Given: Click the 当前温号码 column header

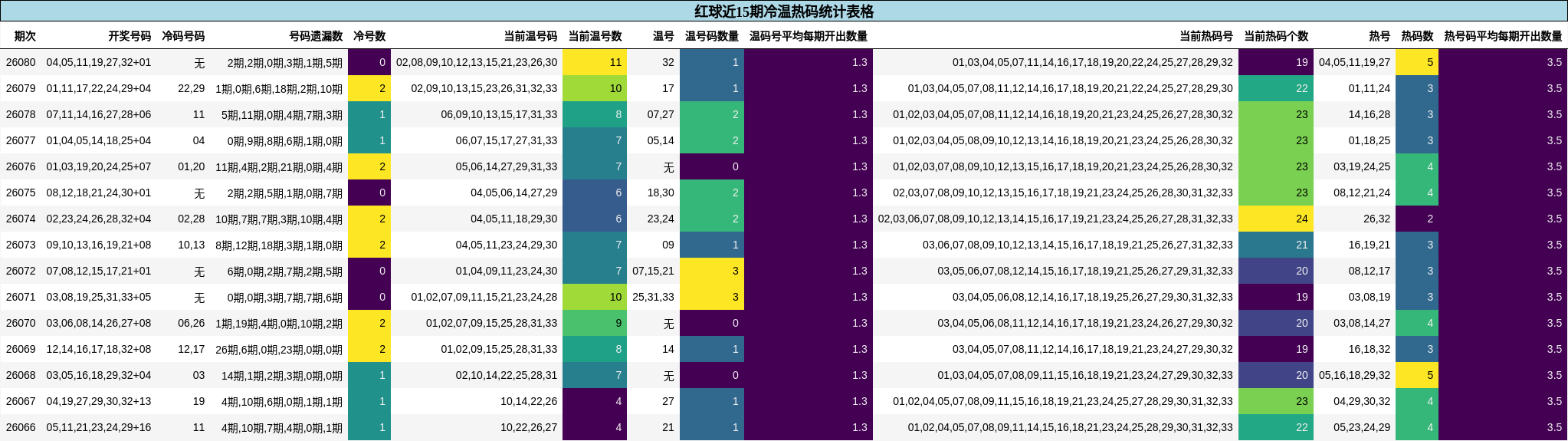Looking at the screenshot, I should [530, 36].
